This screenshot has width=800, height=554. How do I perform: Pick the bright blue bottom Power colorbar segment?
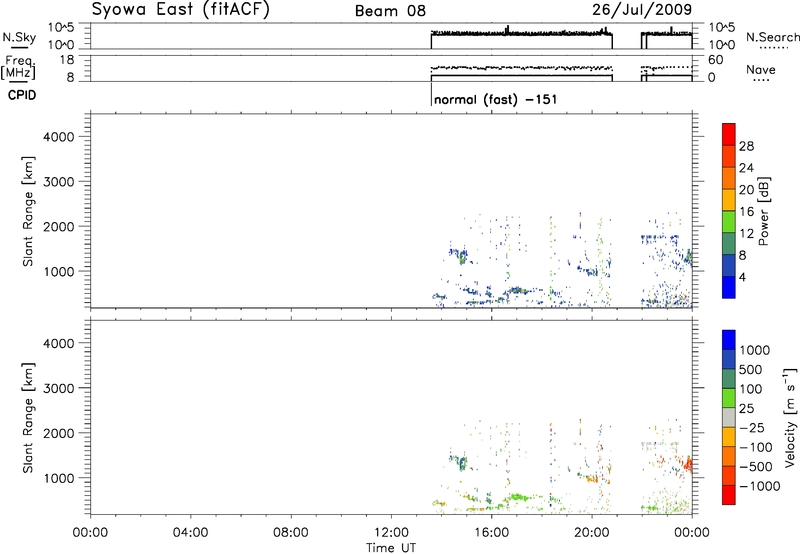tap(729, 287)
